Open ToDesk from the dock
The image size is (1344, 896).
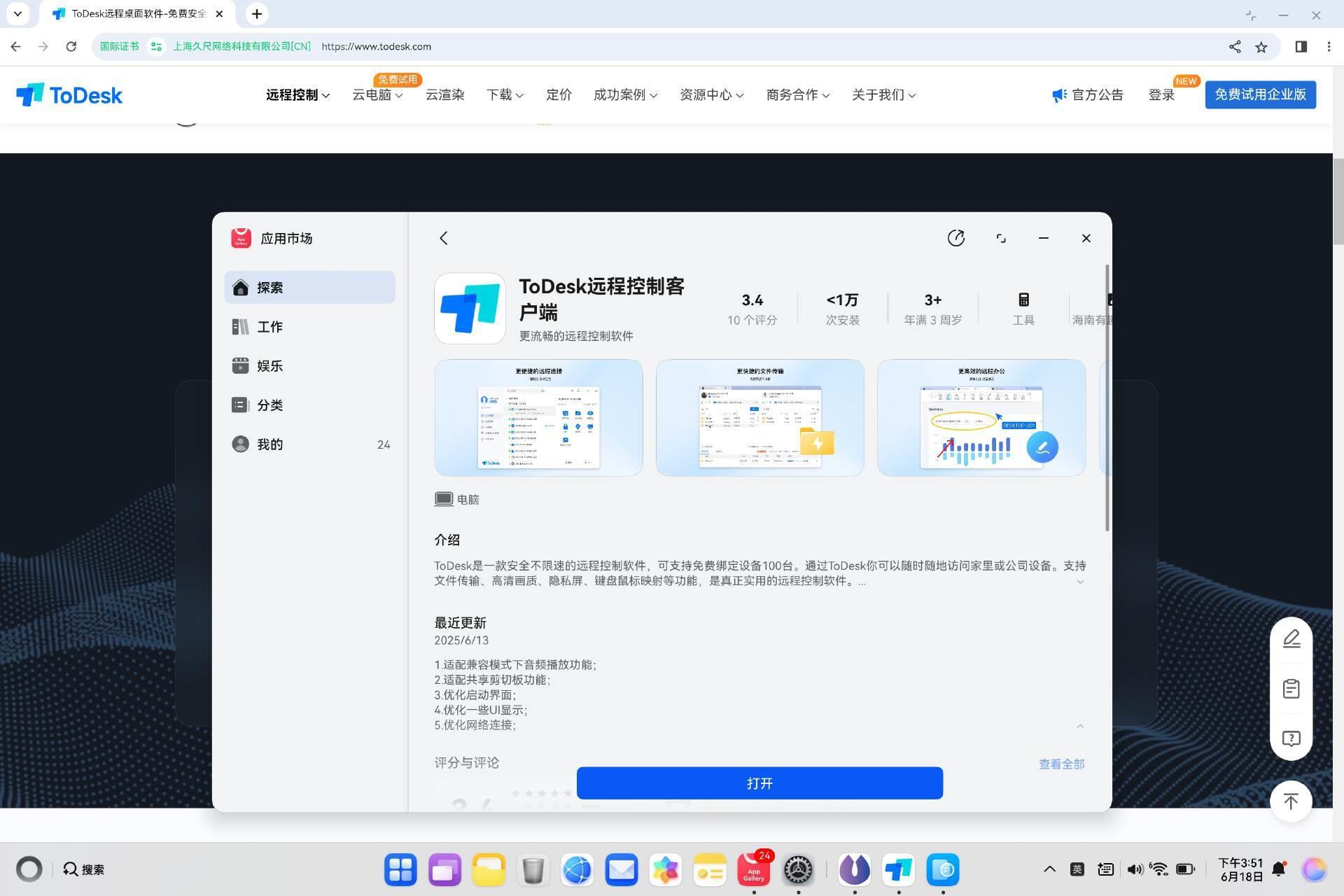pos(899,869)
